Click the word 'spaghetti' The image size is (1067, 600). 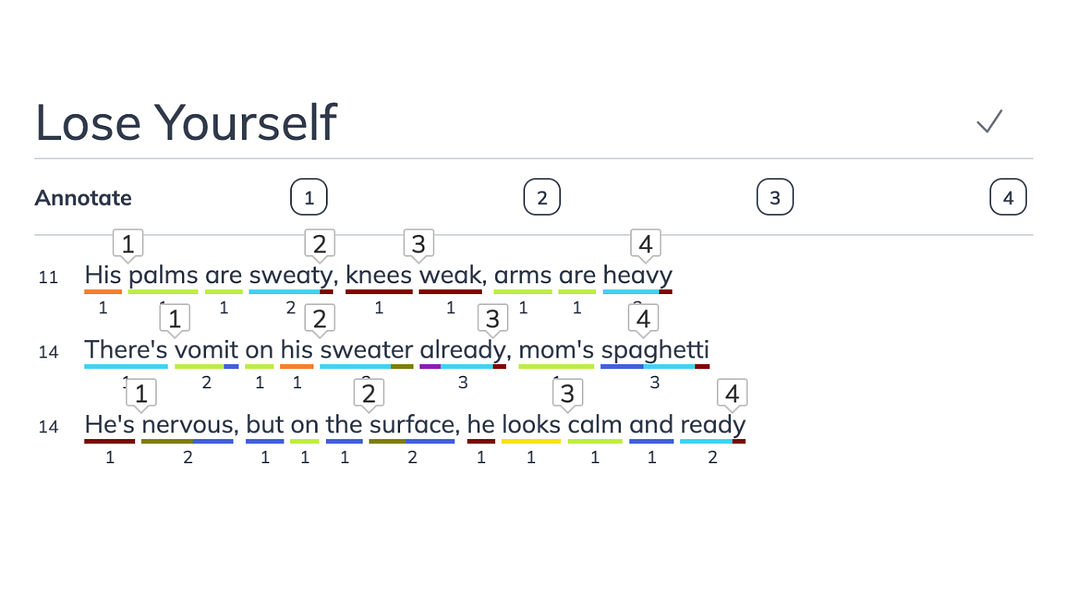655,350
